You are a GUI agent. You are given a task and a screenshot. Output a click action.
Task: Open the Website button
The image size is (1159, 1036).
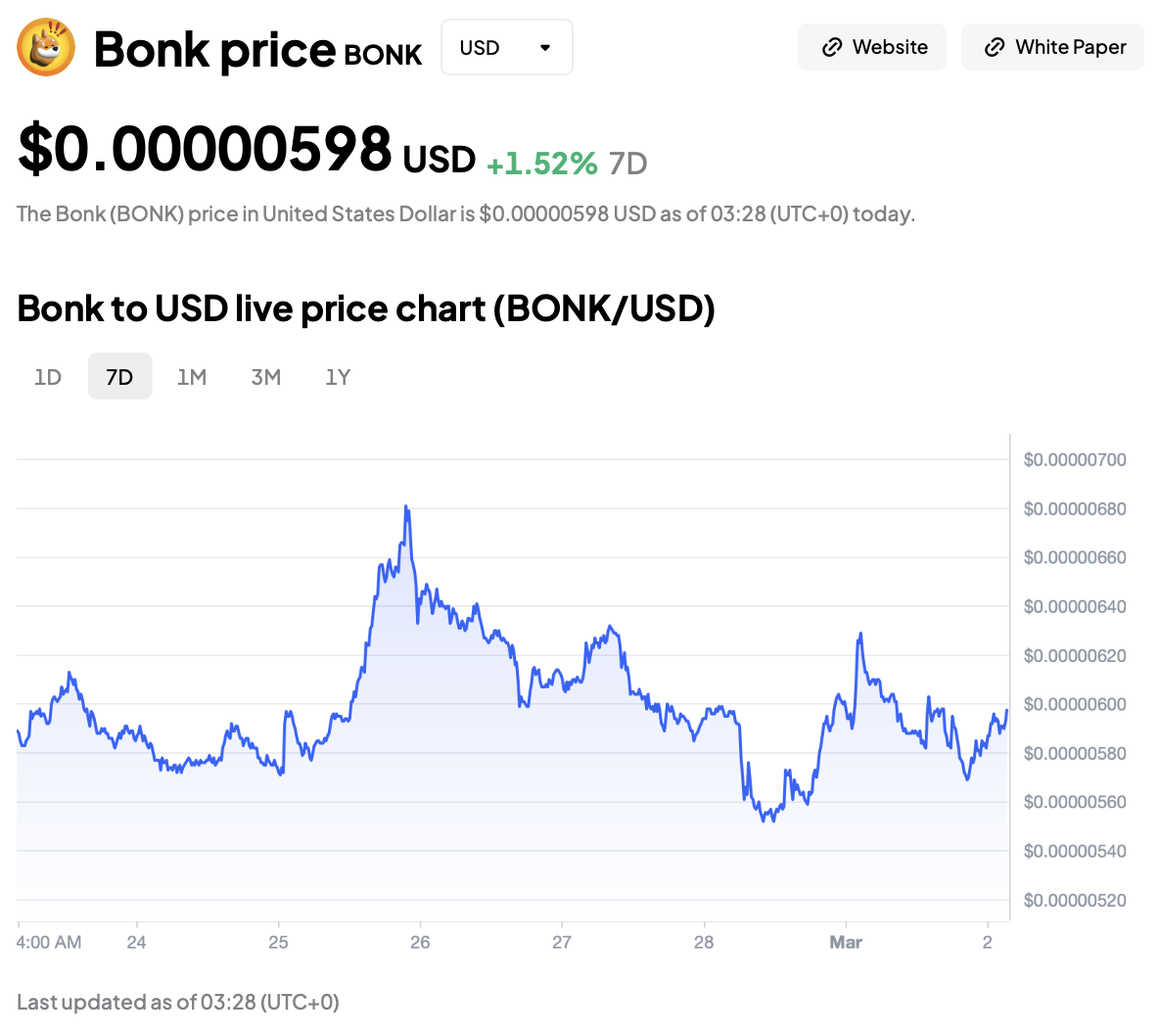coord(872,47)
